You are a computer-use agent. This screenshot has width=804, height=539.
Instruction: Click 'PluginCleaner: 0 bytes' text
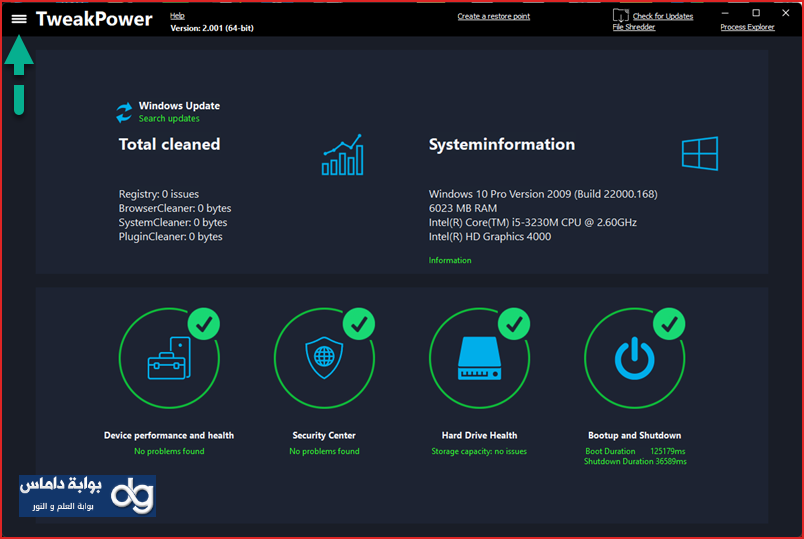coord(171,236)
